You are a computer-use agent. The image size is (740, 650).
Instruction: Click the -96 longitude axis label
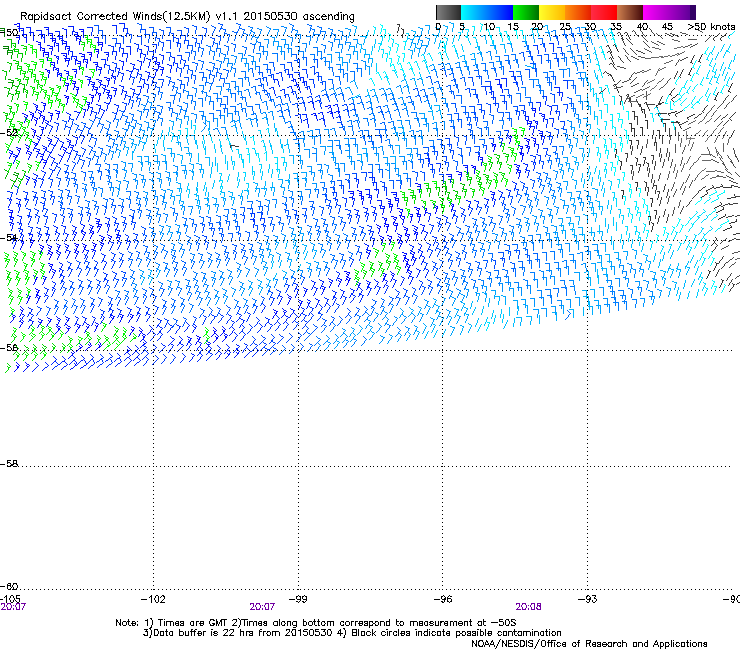tap(443, 599)
